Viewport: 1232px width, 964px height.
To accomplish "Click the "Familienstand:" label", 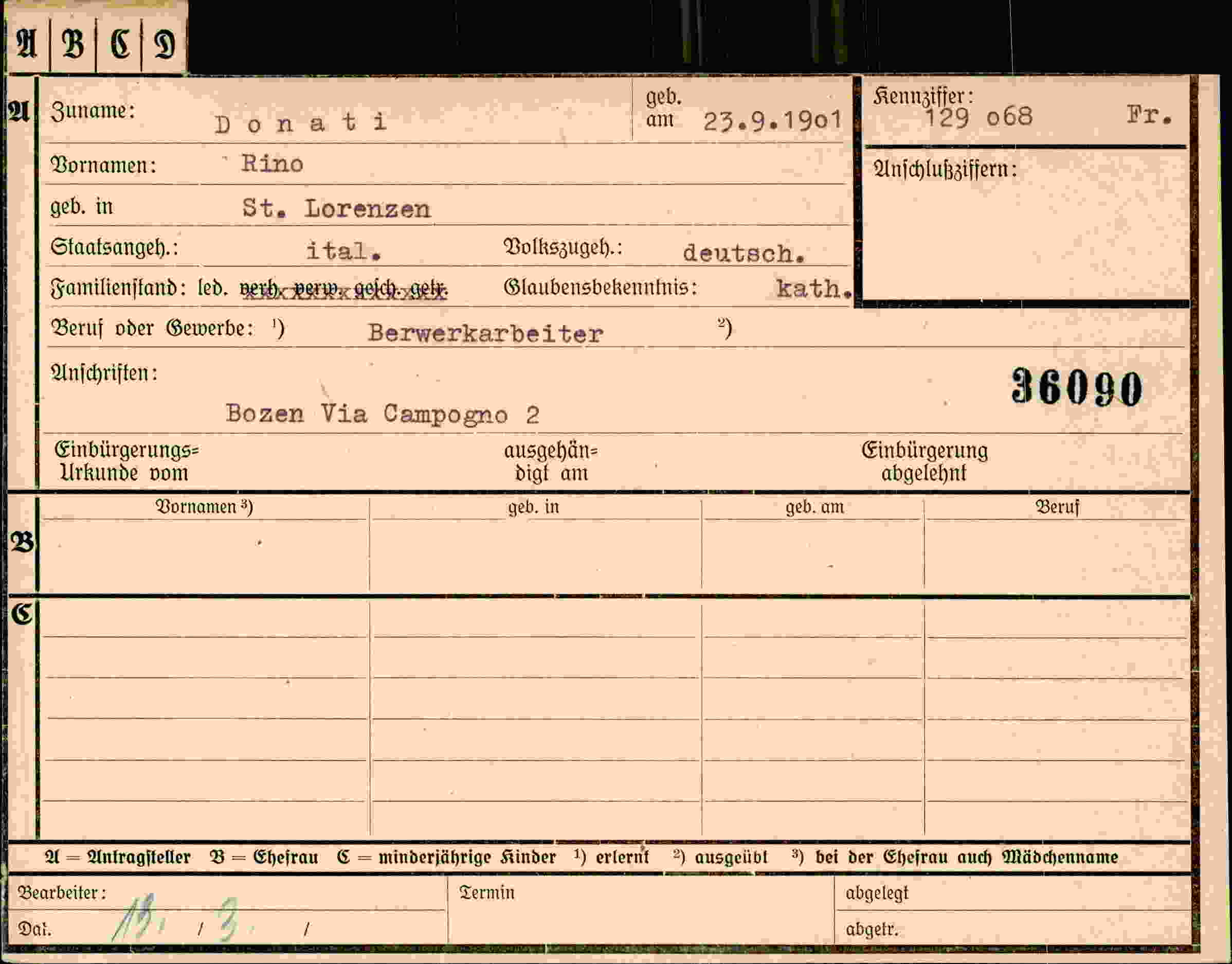I will (x=118, y=288).
